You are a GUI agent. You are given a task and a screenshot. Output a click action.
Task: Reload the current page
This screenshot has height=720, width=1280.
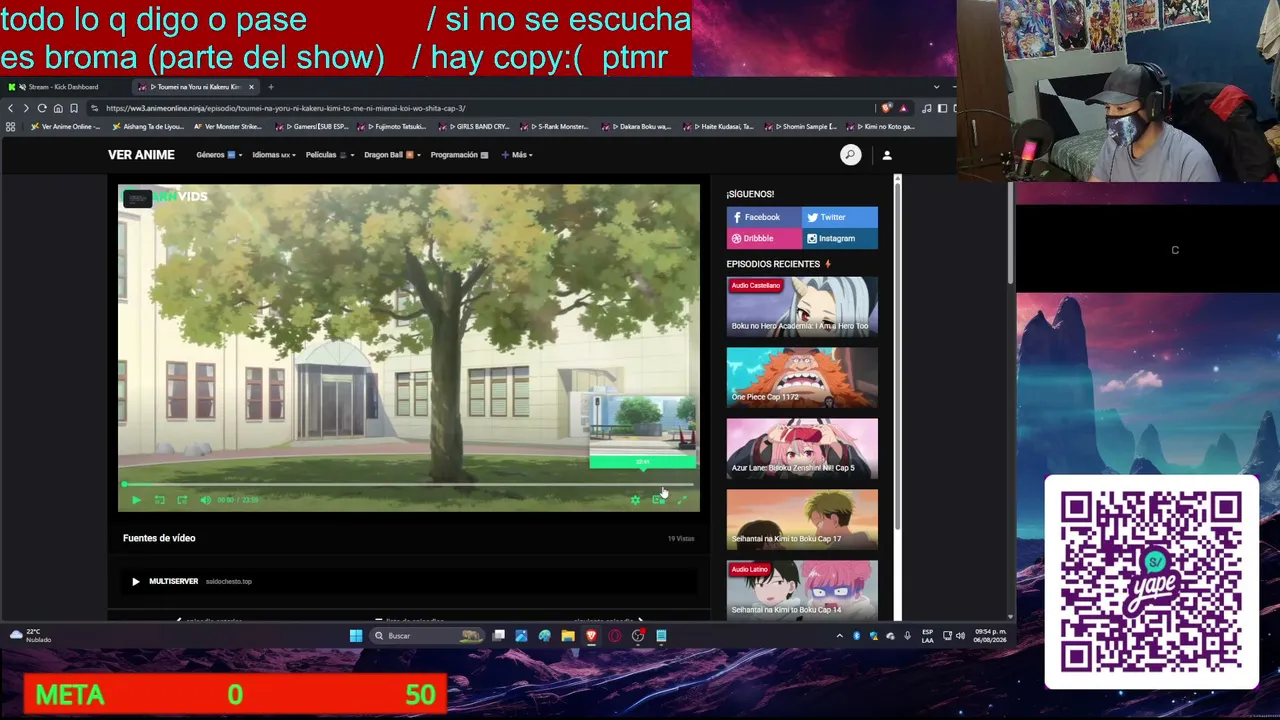point(42,108)
